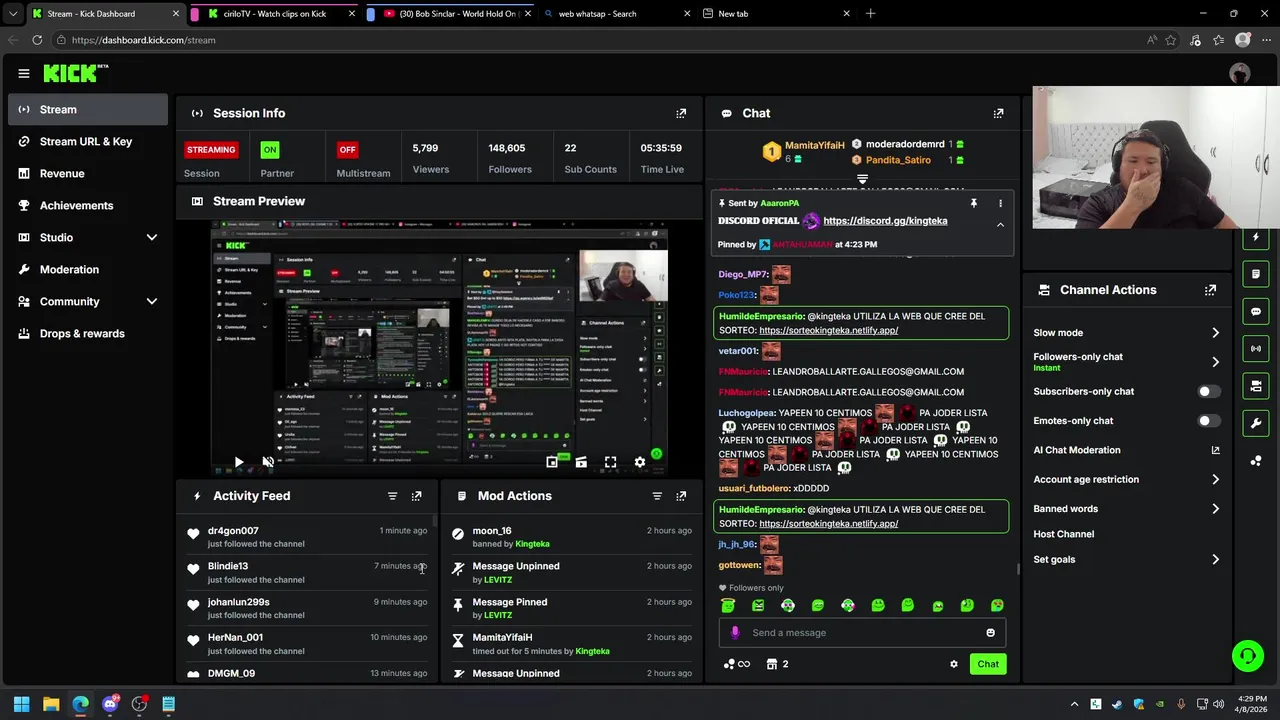
Task: Switch to cirilioTV Kick clips tab
Action: tap(274, 14)
